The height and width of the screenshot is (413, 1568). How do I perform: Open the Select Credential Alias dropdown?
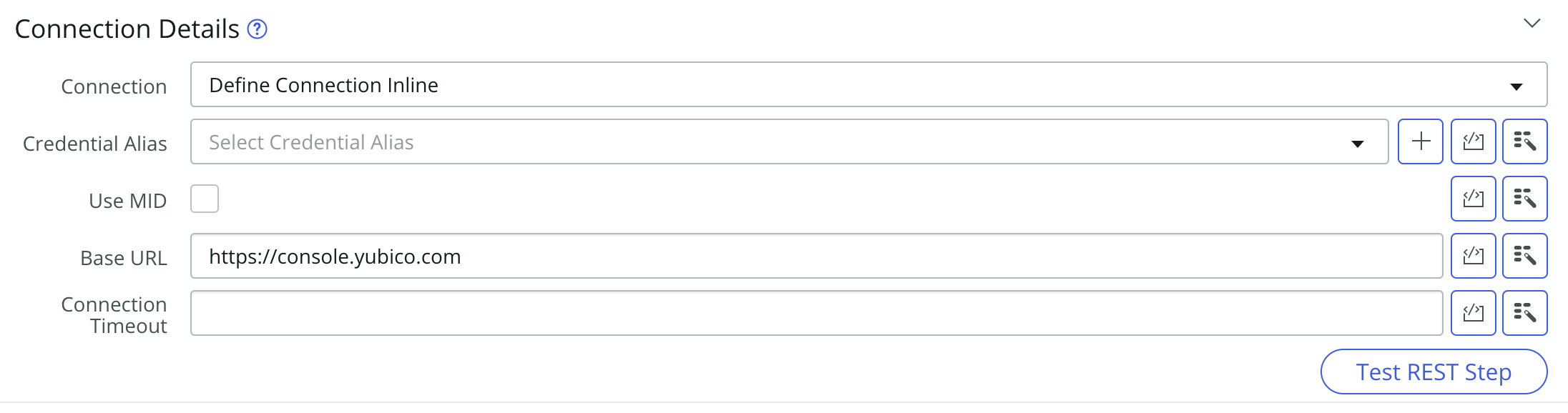pyautogui.click(x=788, y=142)
